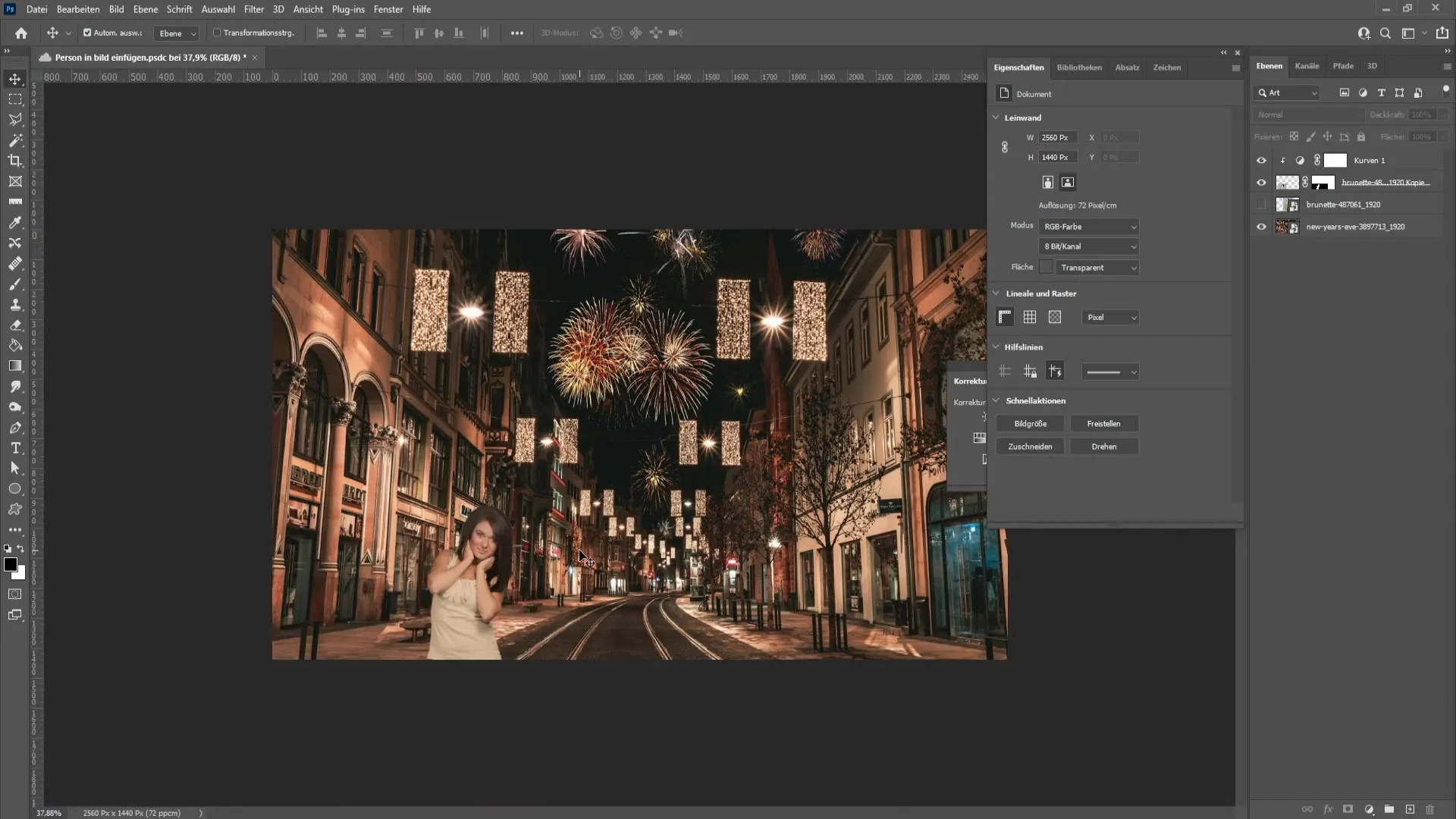Viewport: 1456px width, 819px height.
Task: Select the Clone Stamp tool
Action: point(15,305)
